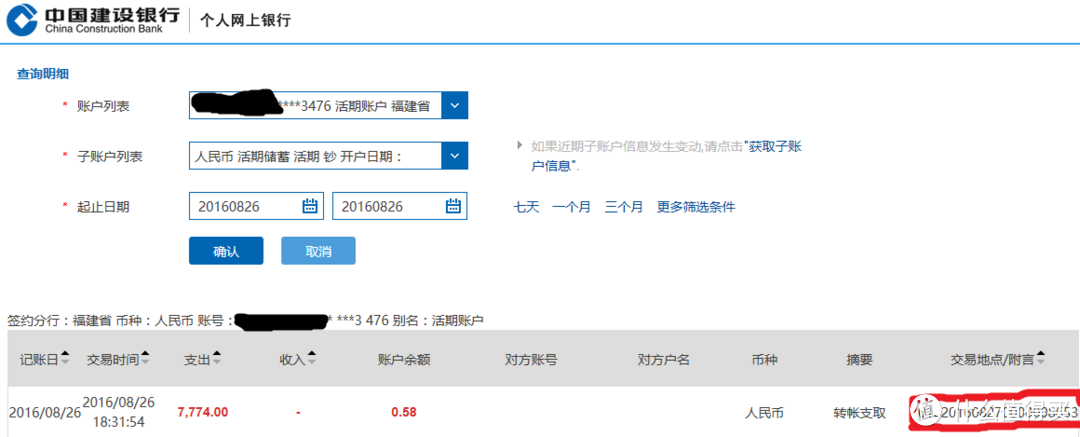Screen dimensions: 1080x437
Task: Select the 账户列表 account combo box
Action: click(x=329, y=105)
